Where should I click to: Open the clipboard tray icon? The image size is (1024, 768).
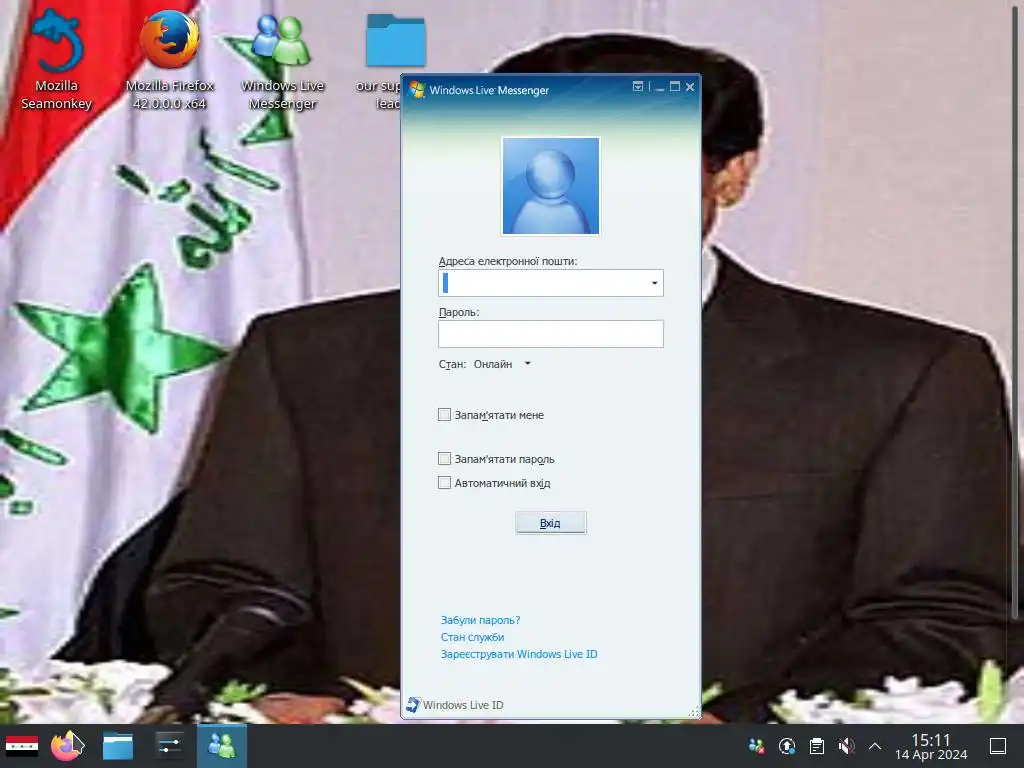pyautogui.click(x=816, y=746)
